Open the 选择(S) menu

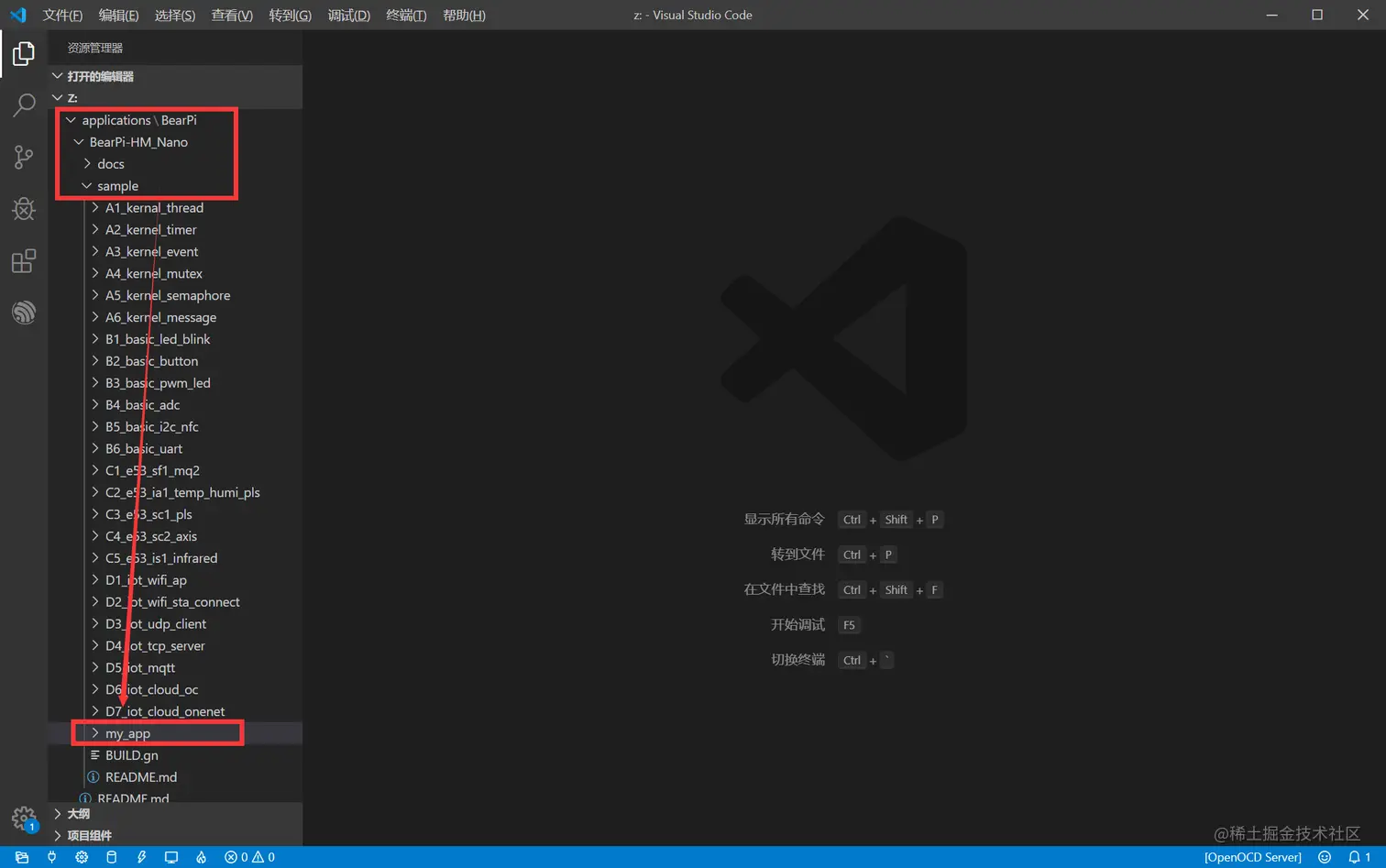[175, 15]
